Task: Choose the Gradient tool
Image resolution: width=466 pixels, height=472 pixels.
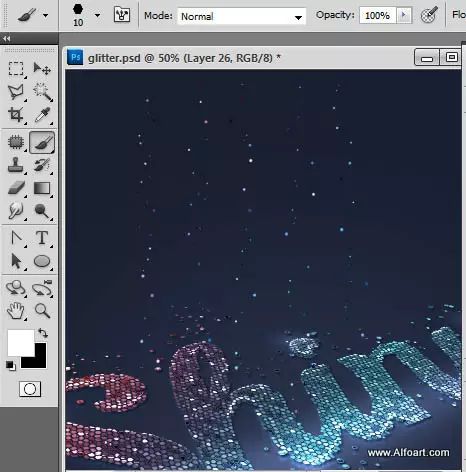Action: coord(42,188)
